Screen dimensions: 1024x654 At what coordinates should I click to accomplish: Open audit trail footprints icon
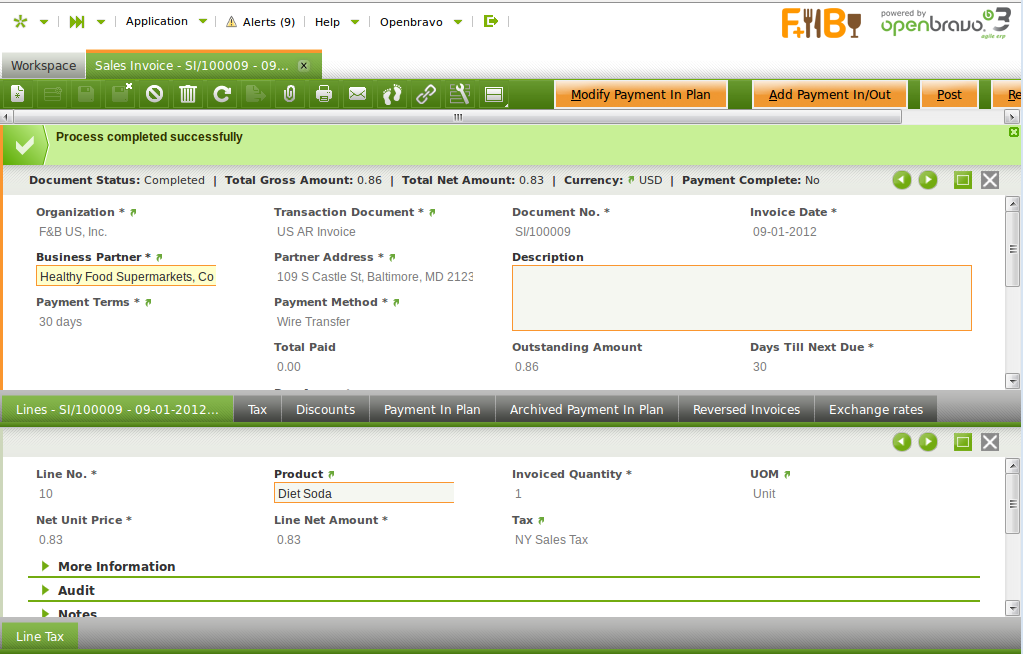tap(392, 94)
